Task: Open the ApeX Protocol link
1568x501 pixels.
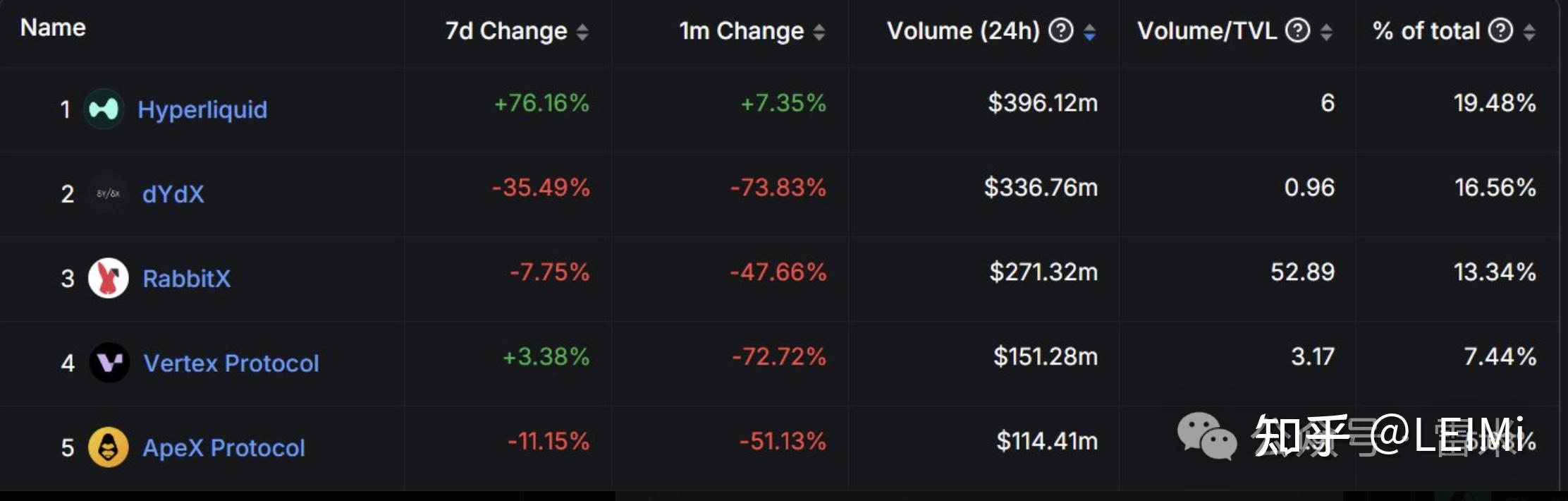Action: 223,448
